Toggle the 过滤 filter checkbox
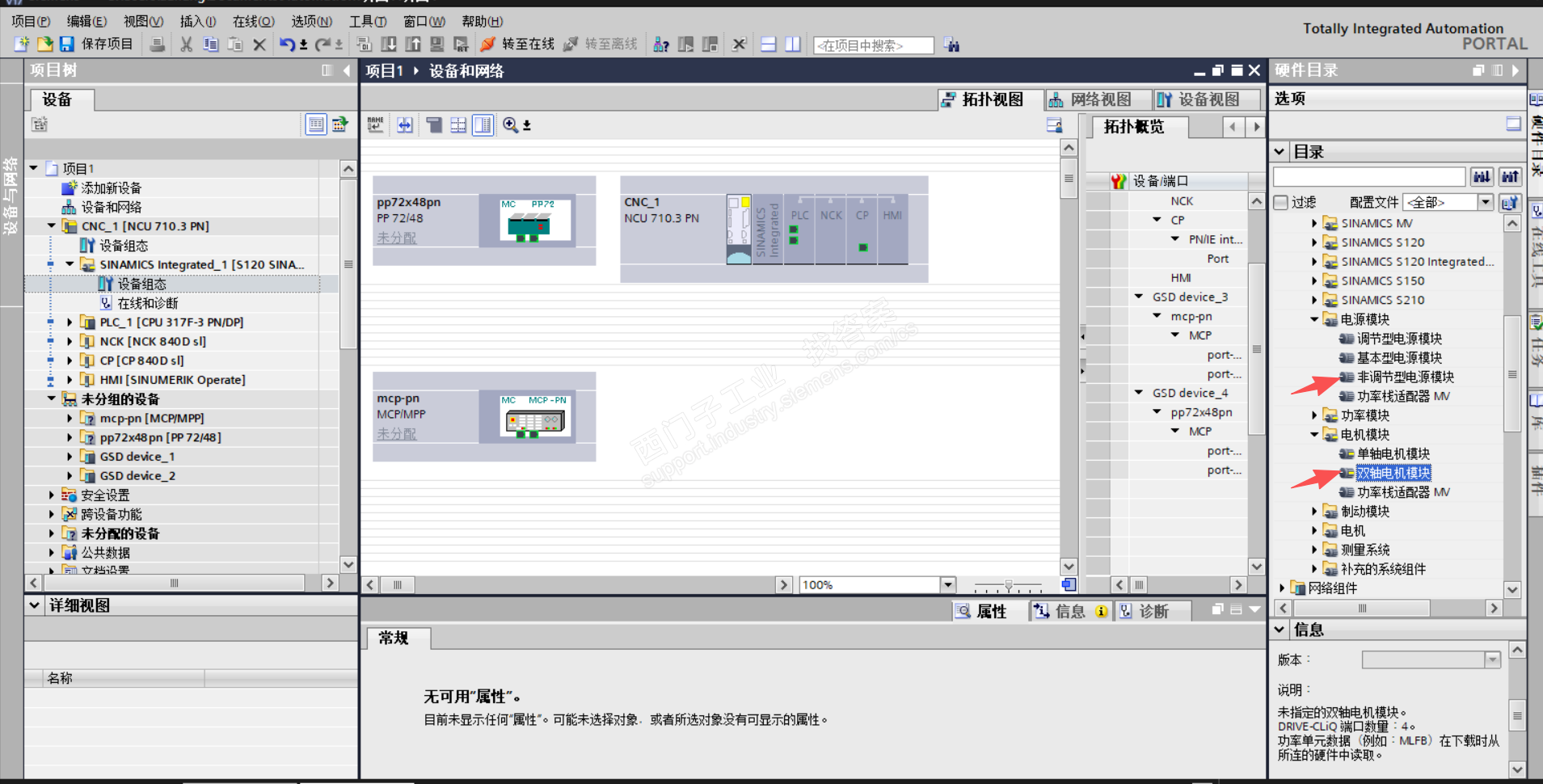1543x784 pixels. click(x=1281, y=202)
